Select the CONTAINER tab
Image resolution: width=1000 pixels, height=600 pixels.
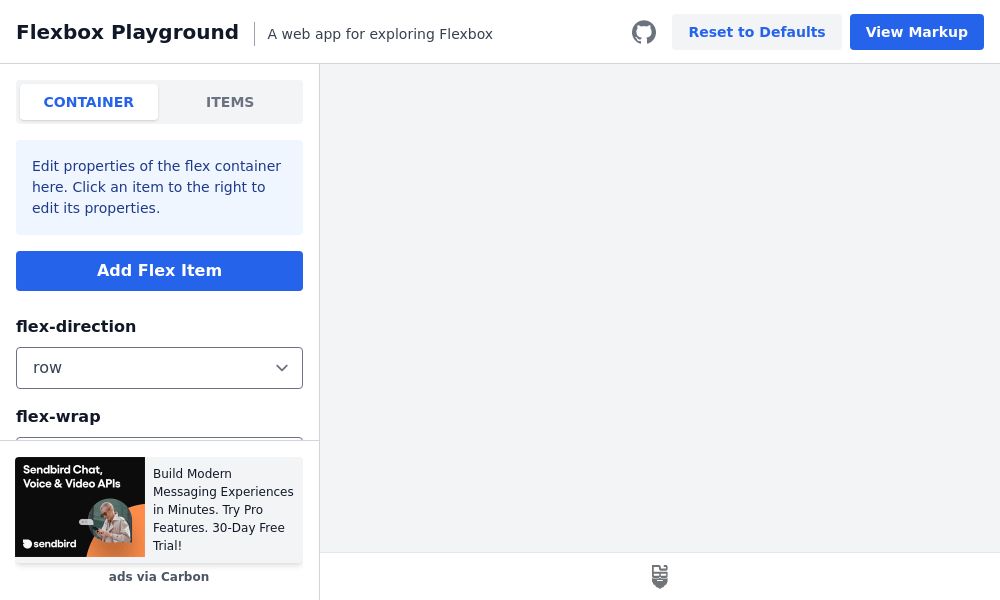(x=88, y=102)
